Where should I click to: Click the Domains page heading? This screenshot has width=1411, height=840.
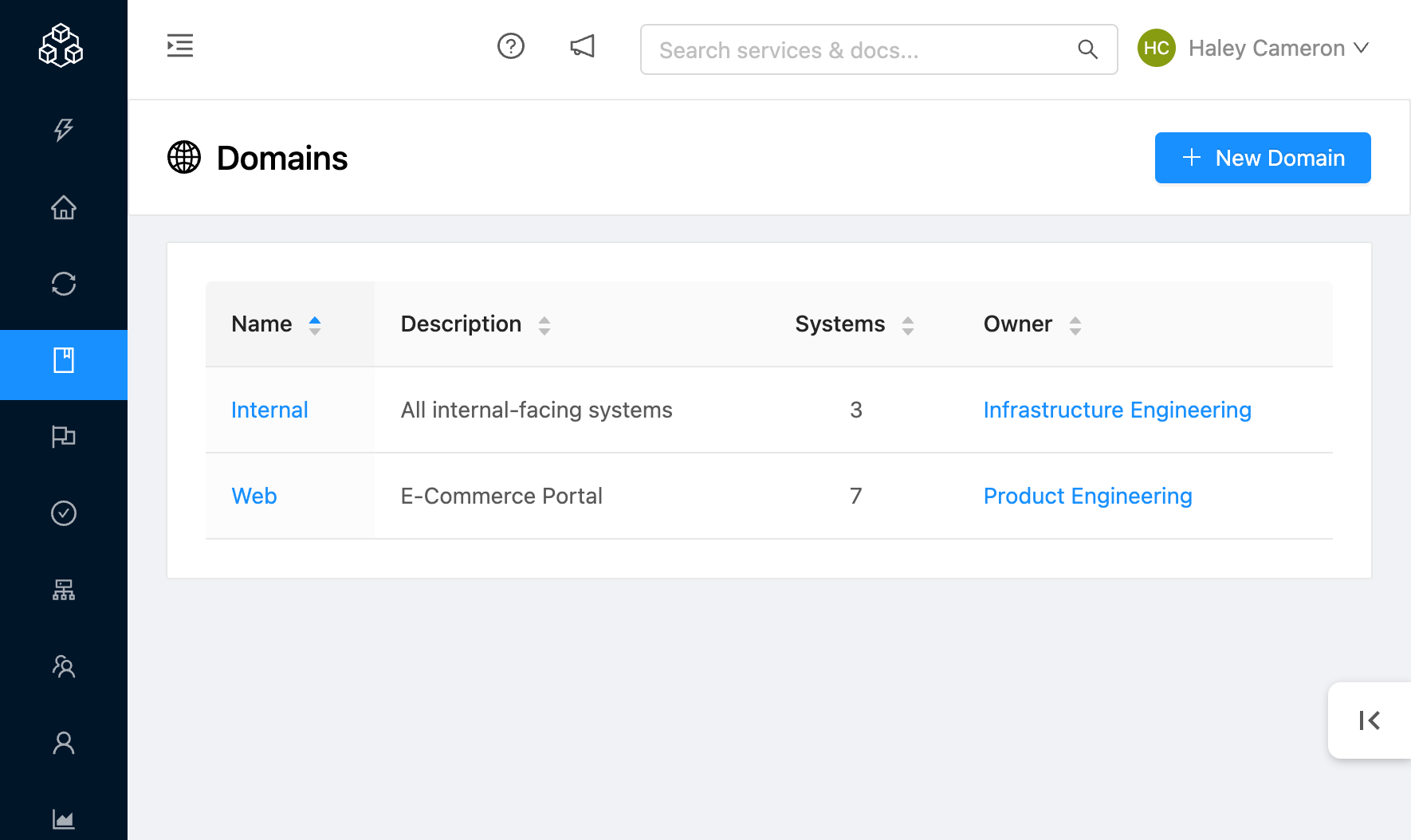282,158
